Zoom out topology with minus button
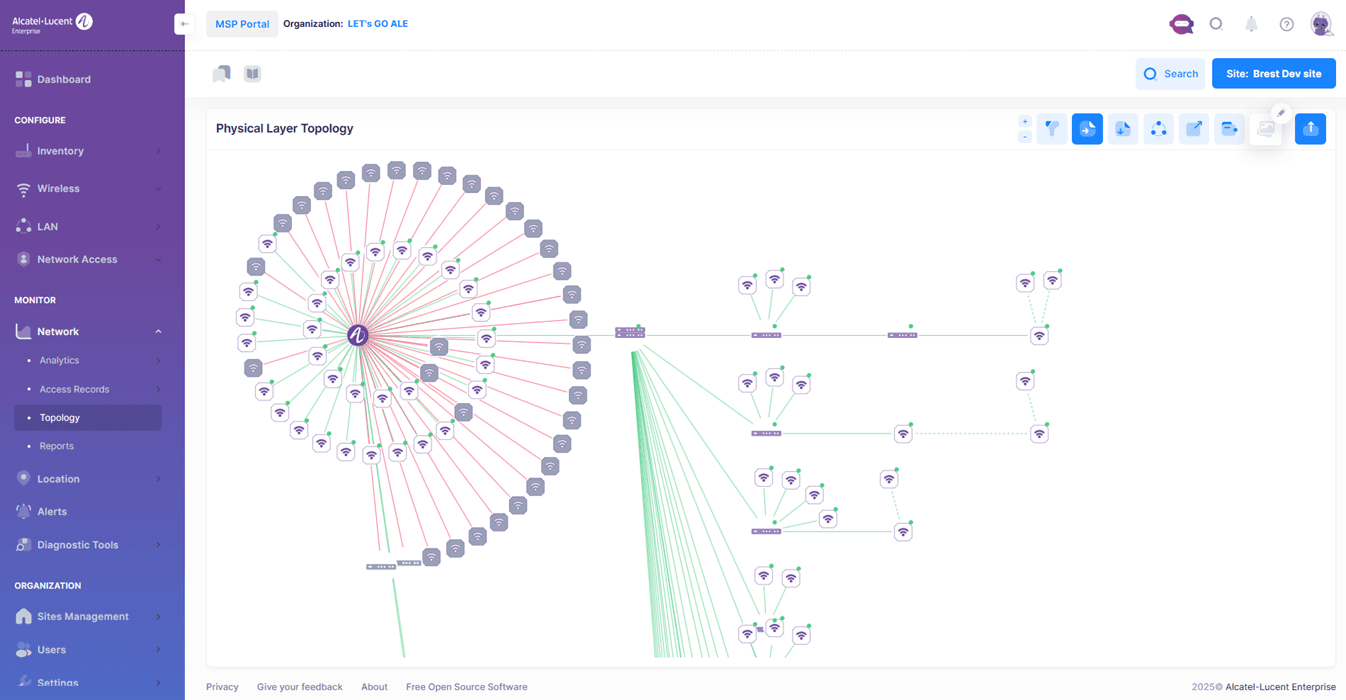 pos(1025,137)
